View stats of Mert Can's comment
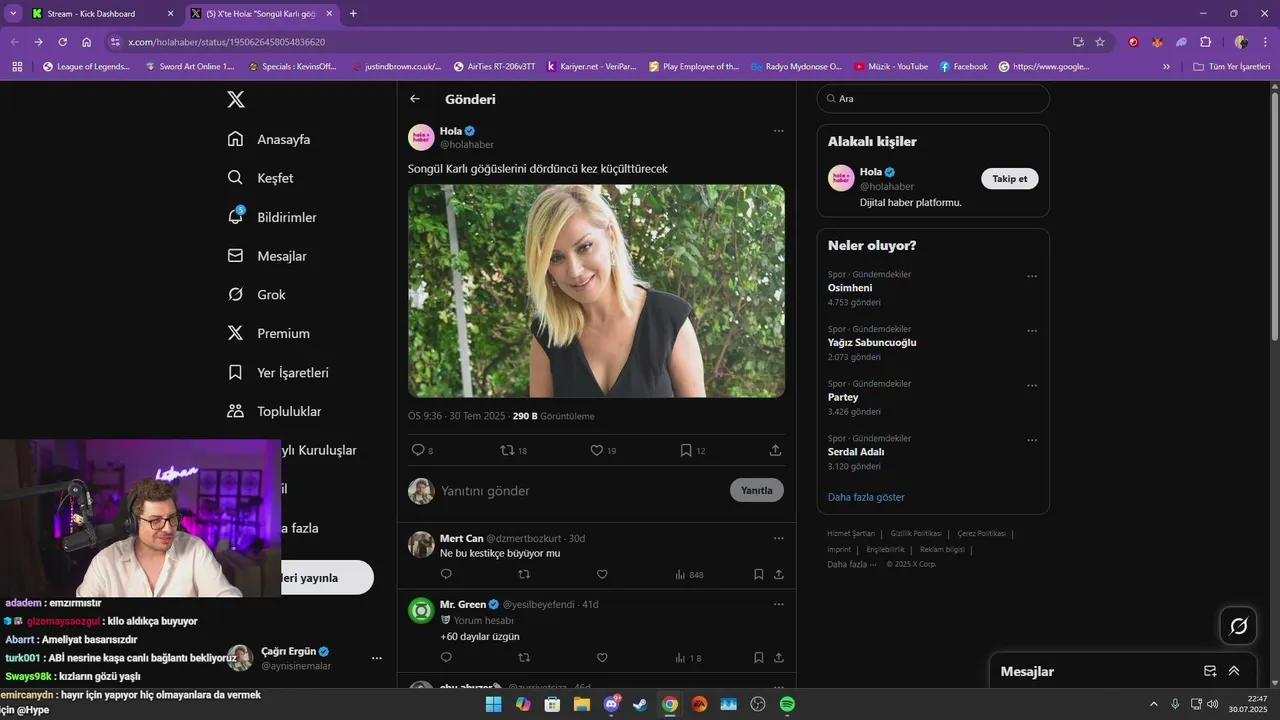Image resolution: width=1280 pixels, height=720 pixels. [689, 574]
